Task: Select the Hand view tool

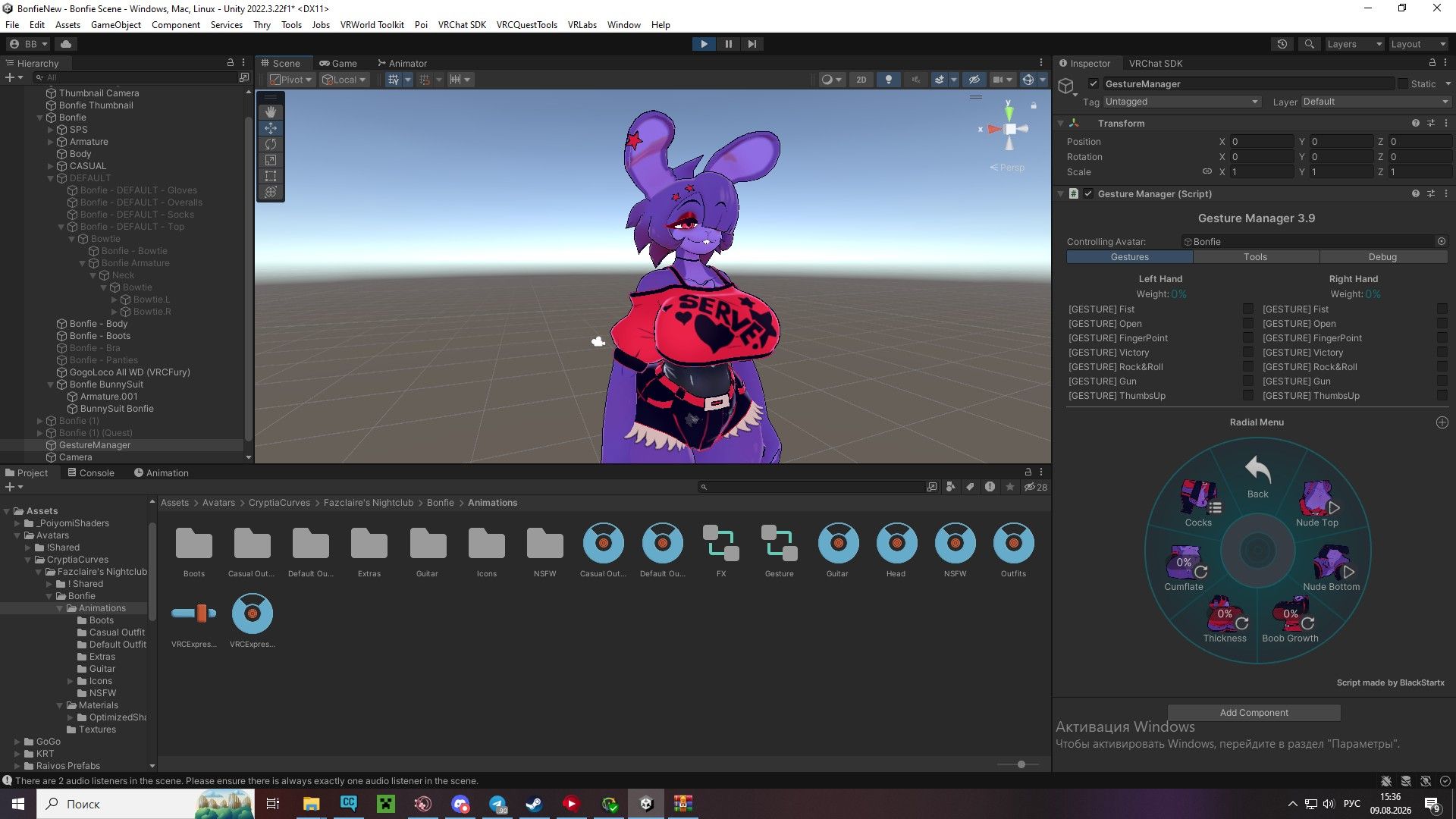Action: tap(271, 112)
